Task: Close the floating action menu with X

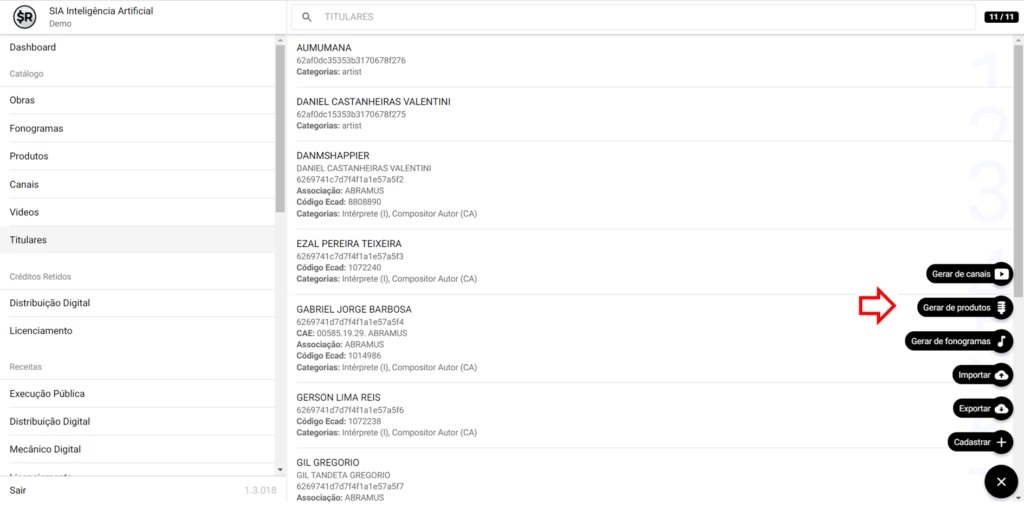Action: [x=1001, y=482]
